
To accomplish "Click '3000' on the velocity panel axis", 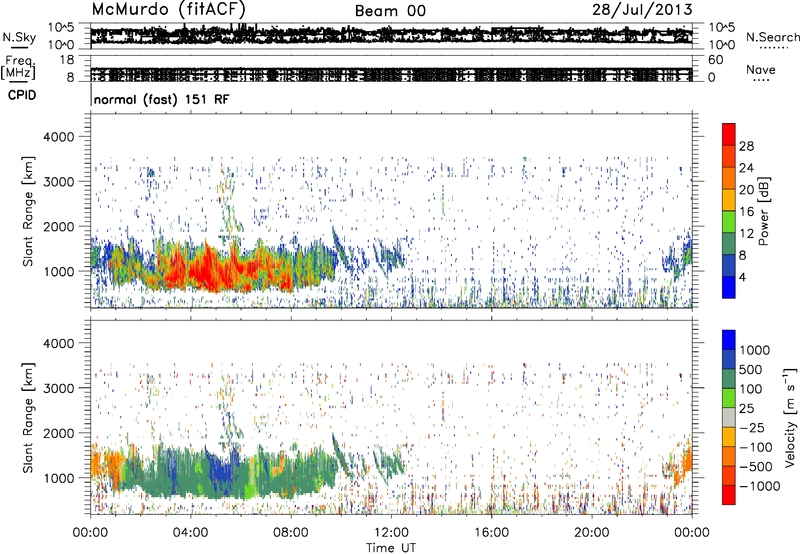I will (x=59, y=388).
